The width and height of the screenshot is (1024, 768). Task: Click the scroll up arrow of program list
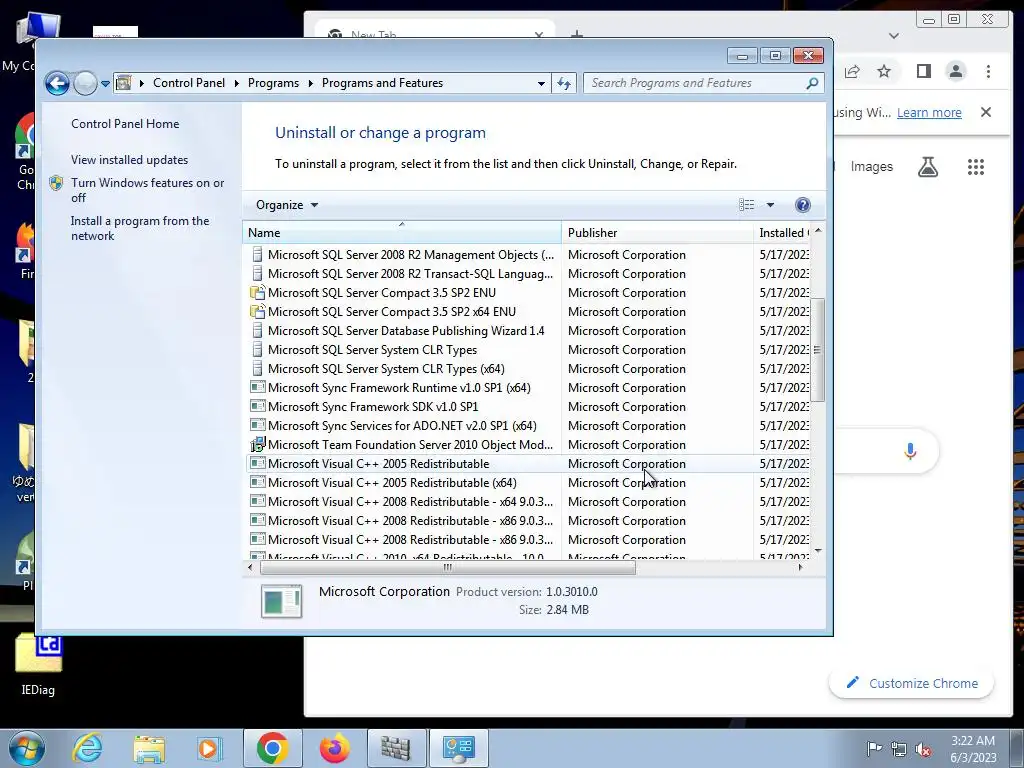coord(818,231)
